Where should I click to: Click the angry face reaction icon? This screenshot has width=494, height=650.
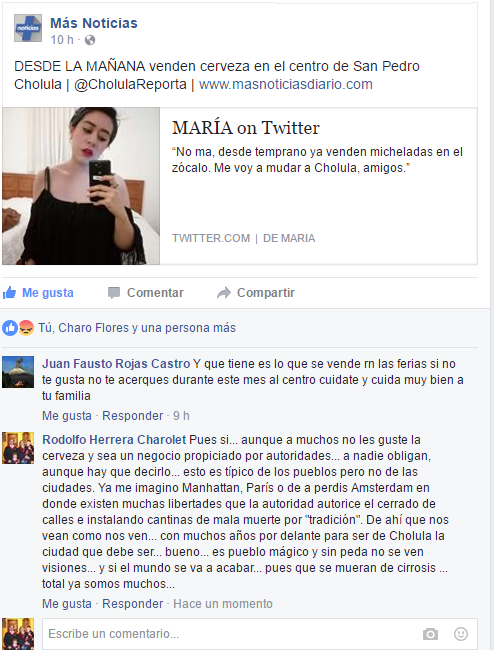pyautogui.click(x=26, y=328)
